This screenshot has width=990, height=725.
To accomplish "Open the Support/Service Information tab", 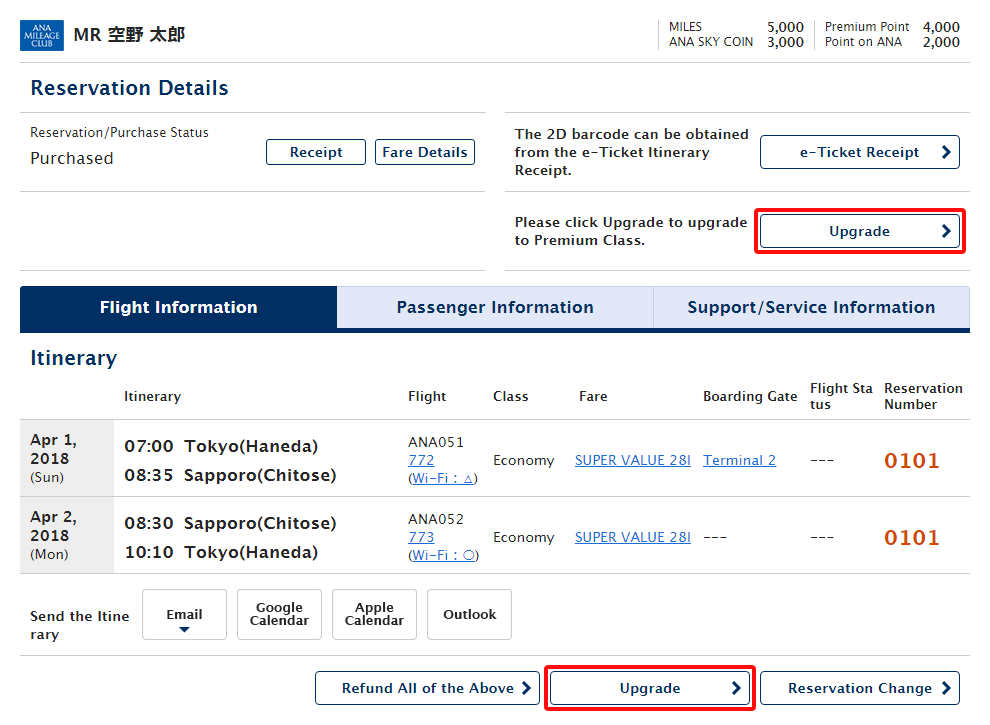I will coord(811,308).
